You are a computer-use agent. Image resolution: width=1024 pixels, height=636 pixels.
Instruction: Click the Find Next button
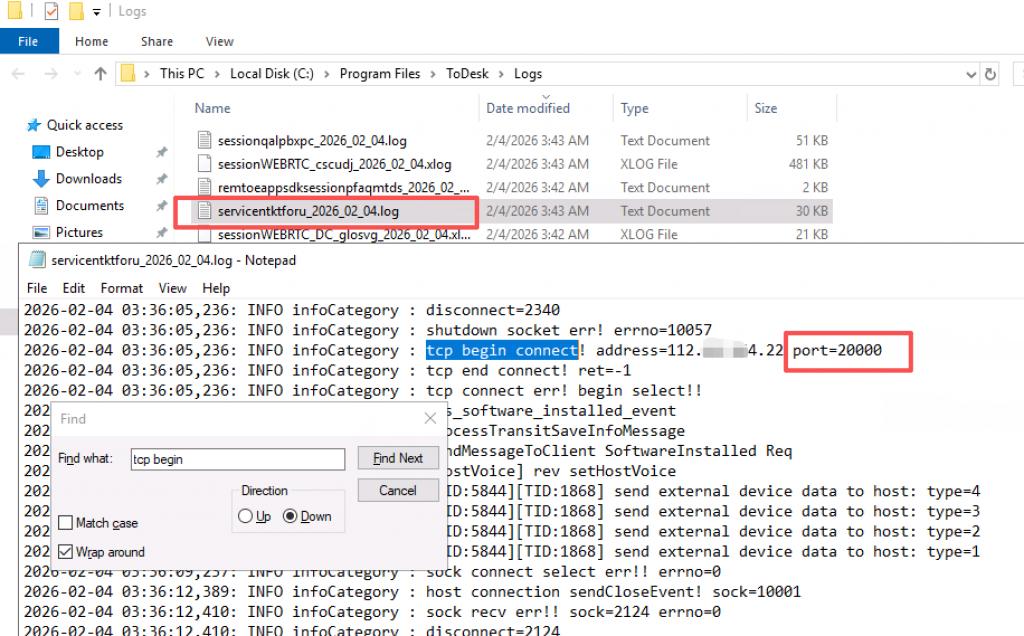(x=397, y=458)
